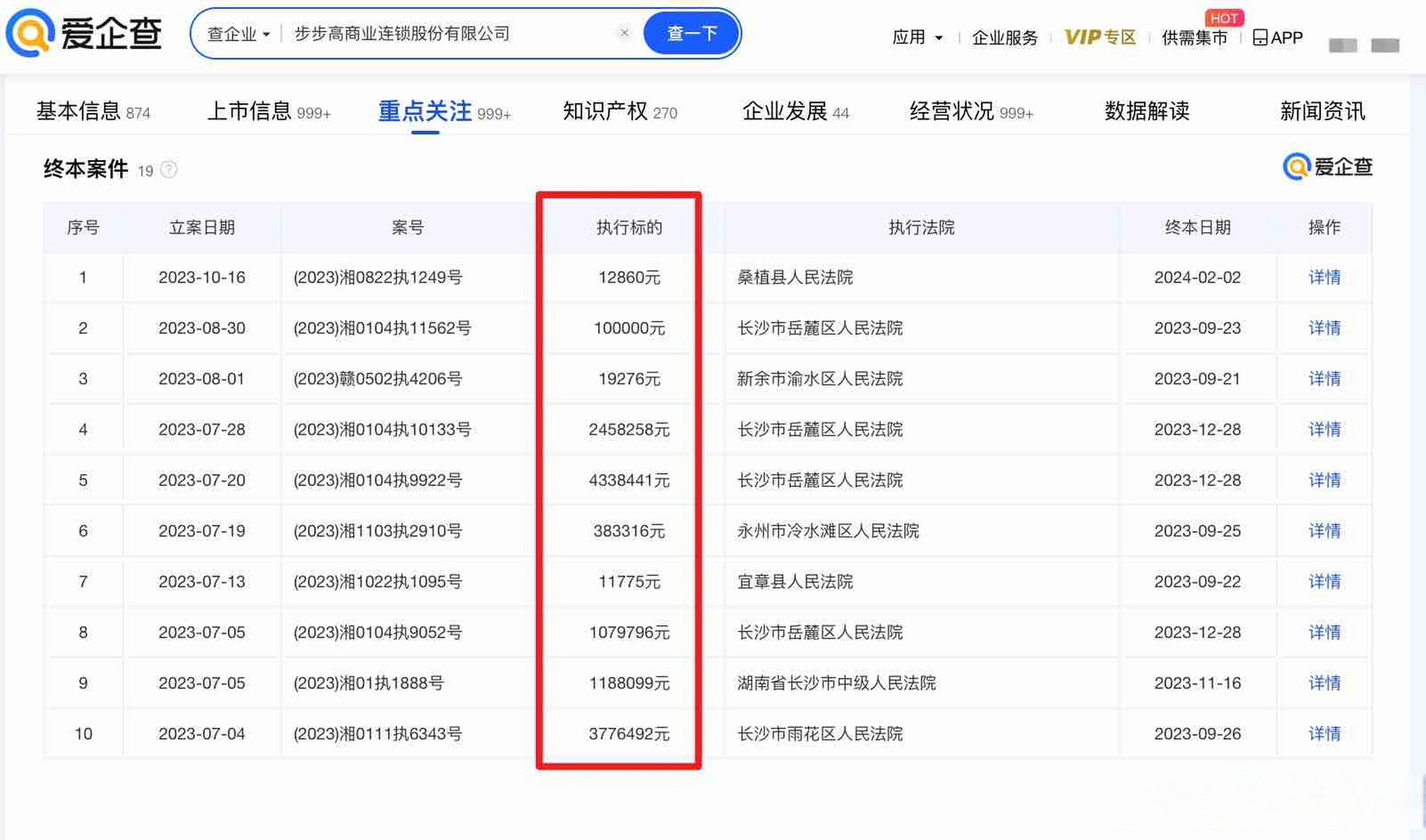Image resolution: width=1426 pixels, height=840 pixels.
Task: Click court name 永州市冷水滩区人民法院
Action: tap(828, 530)
